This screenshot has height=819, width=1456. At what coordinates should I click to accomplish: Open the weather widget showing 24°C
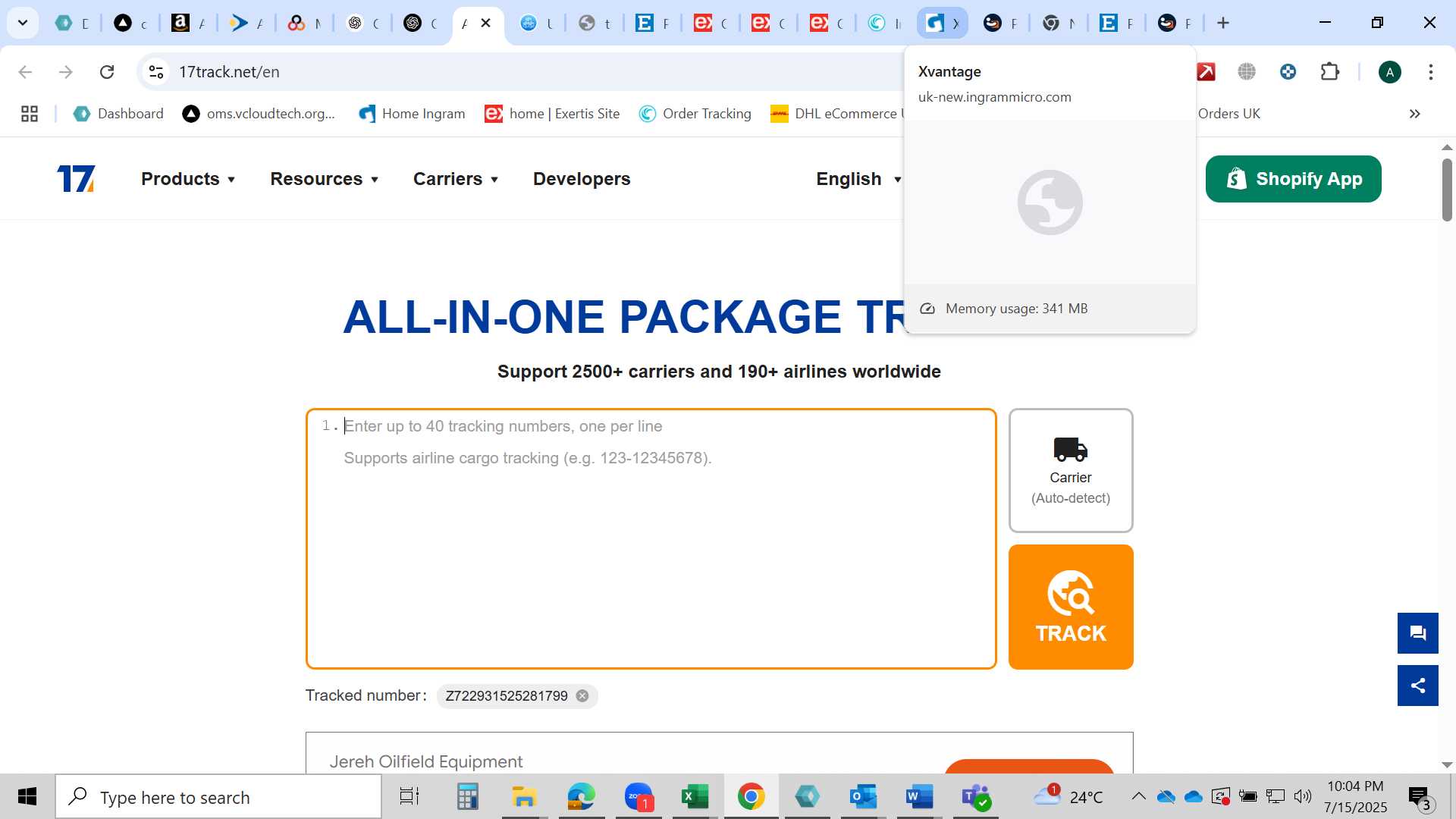click(1068, 796)
